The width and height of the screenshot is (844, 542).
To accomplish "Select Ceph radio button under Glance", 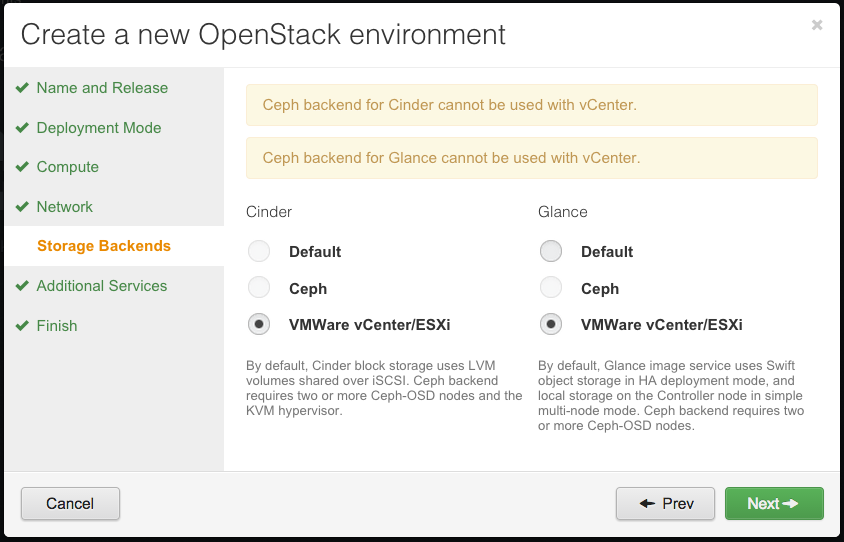I will click(551, 287).
